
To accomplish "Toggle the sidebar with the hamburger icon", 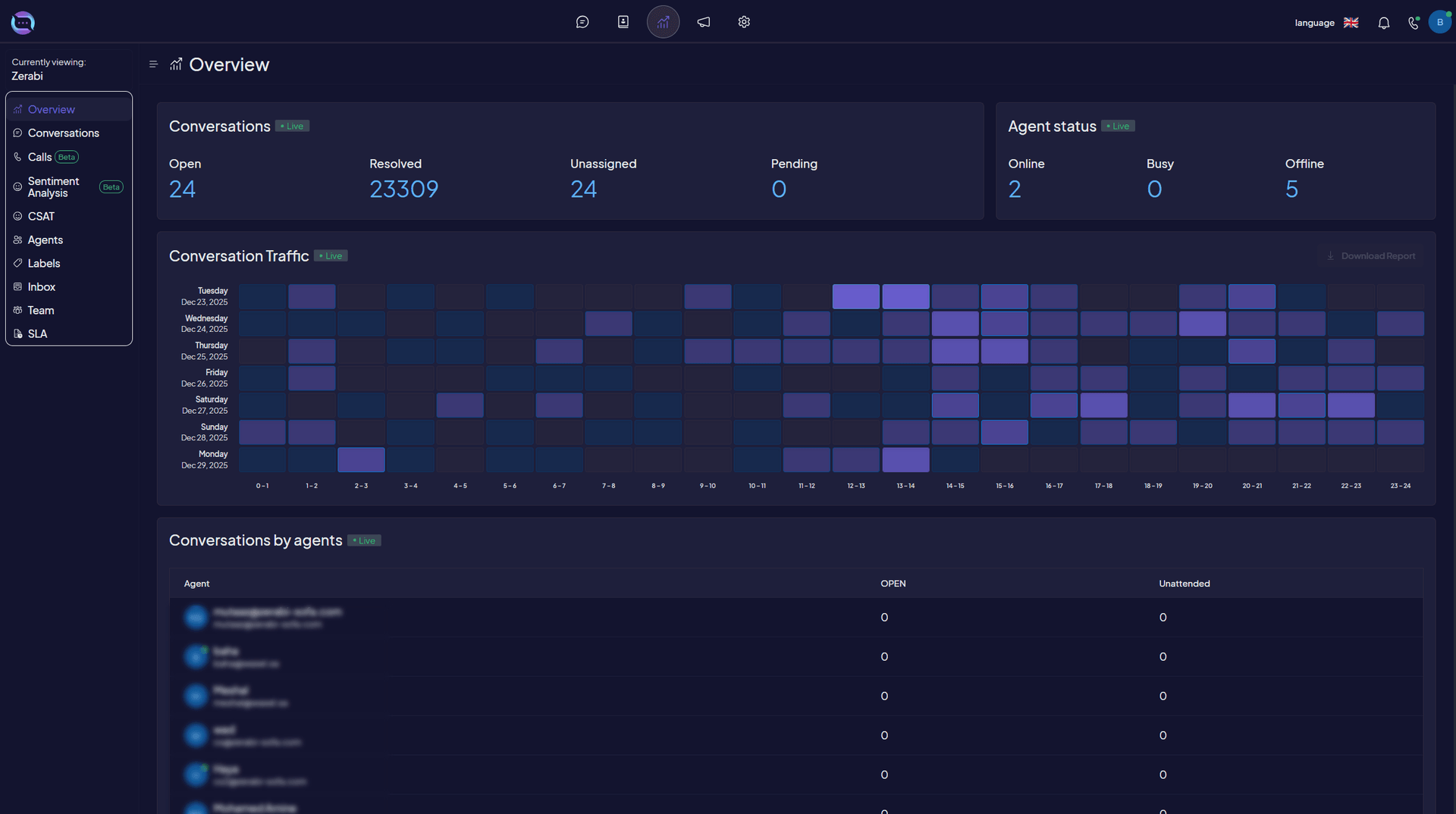I will click(x=153, y=64).
